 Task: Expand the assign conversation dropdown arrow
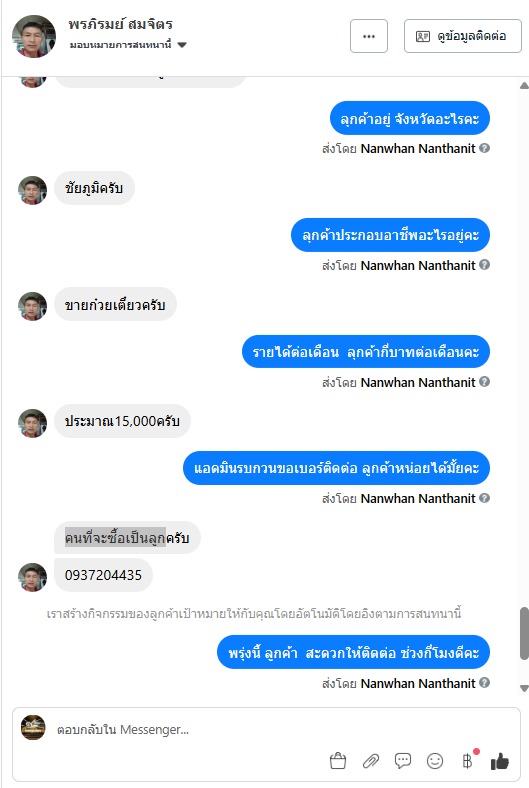(x=182, y=45)
